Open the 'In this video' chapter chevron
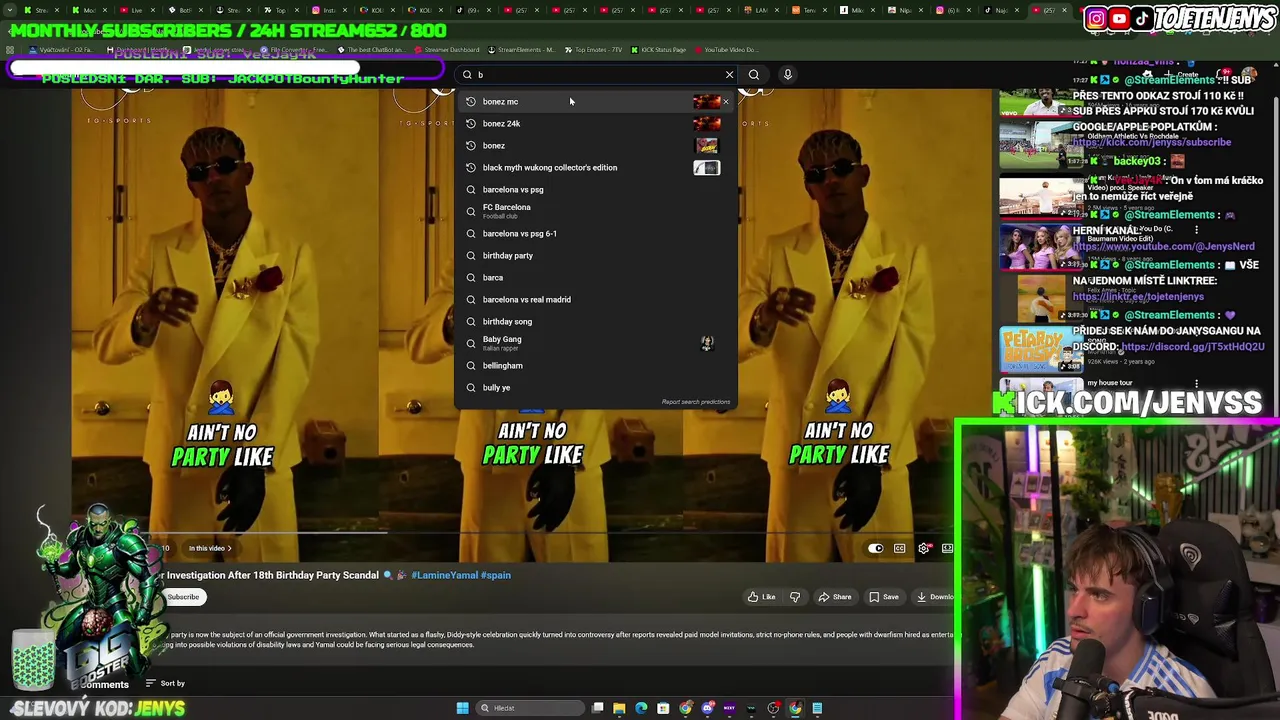This screenshot has width=1280, height=720. click(x=229, y=548)
